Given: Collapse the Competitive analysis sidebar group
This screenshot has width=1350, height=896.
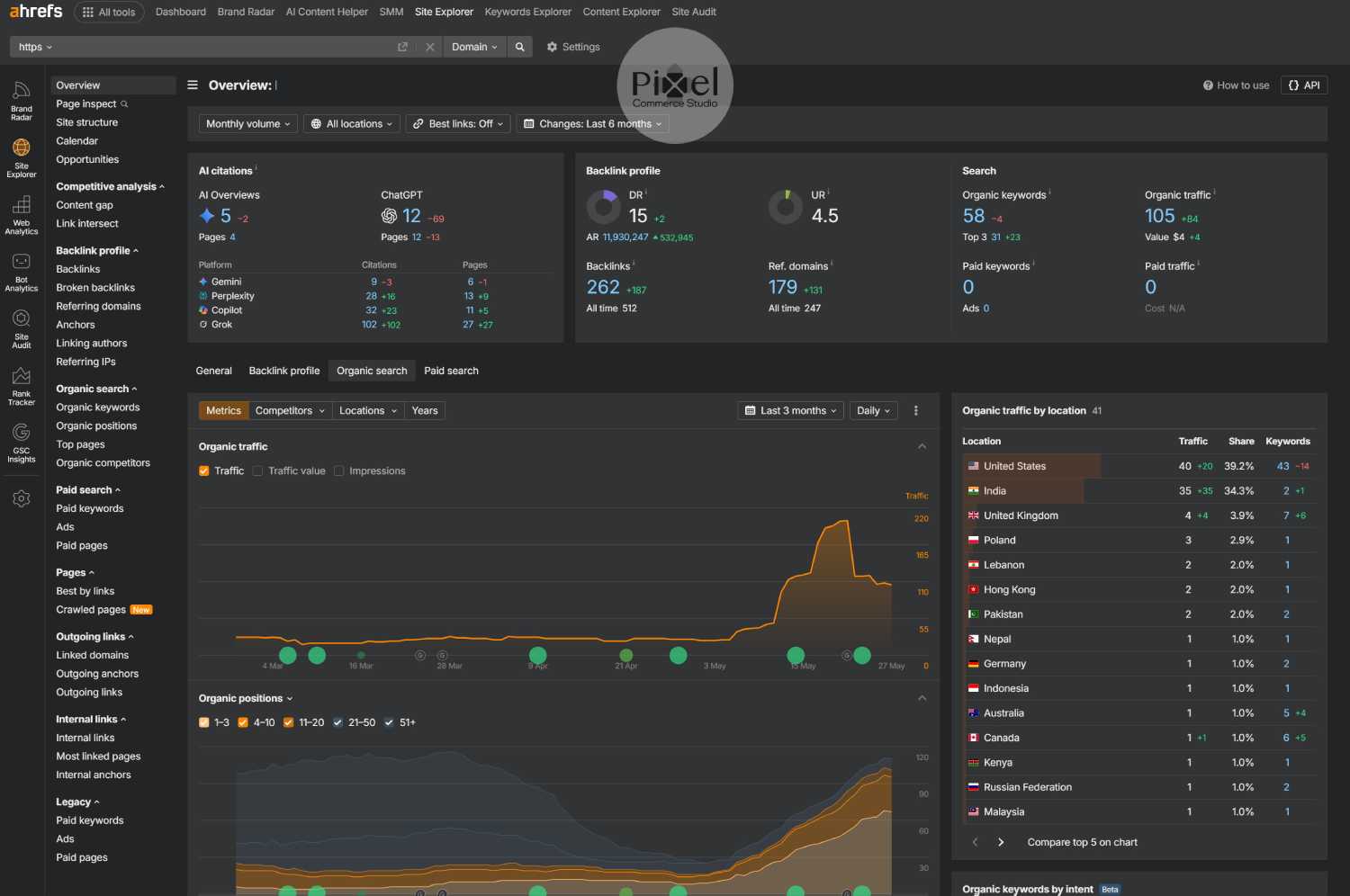Looking at the screenshot, I should [111, 186].
